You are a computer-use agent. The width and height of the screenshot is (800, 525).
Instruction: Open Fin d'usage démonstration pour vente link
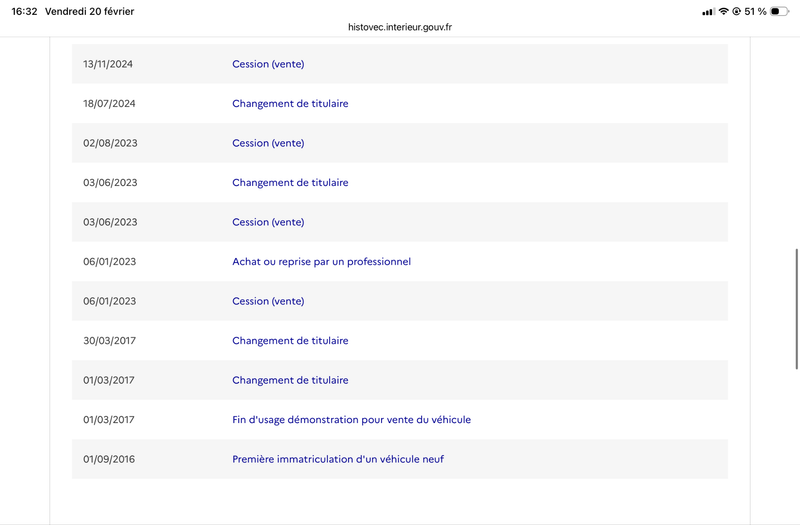(351, 420)
